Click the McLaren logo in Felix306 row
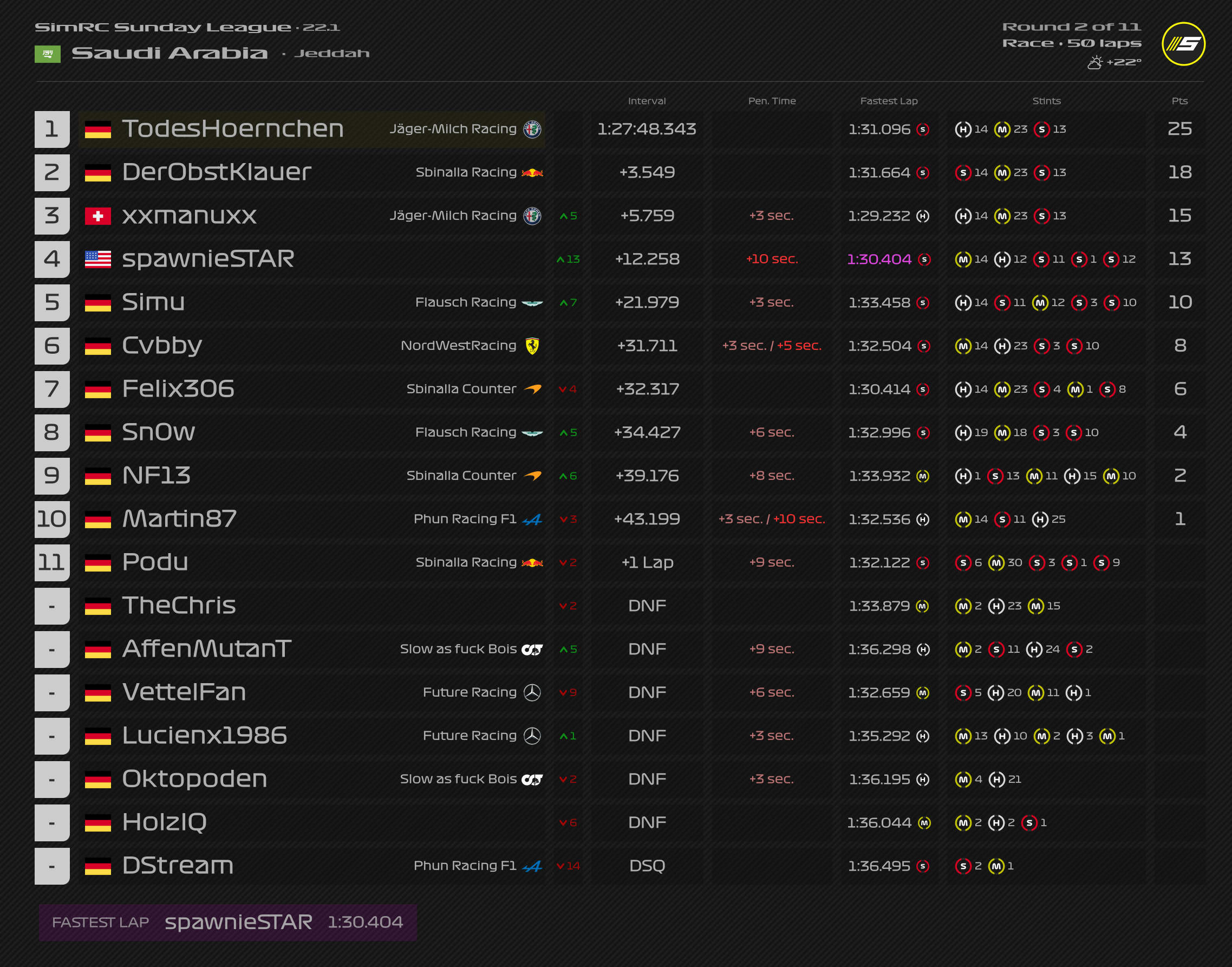This screenshot has height=967, width=1232. pyautogui.click(x=532, y=389)
